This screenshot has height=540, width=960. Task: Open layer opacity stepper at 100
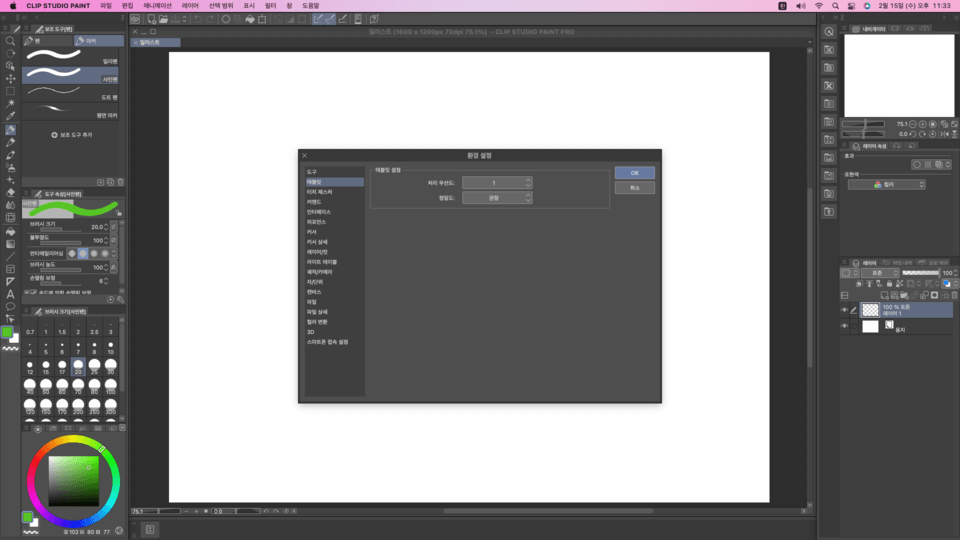(956, 273)
